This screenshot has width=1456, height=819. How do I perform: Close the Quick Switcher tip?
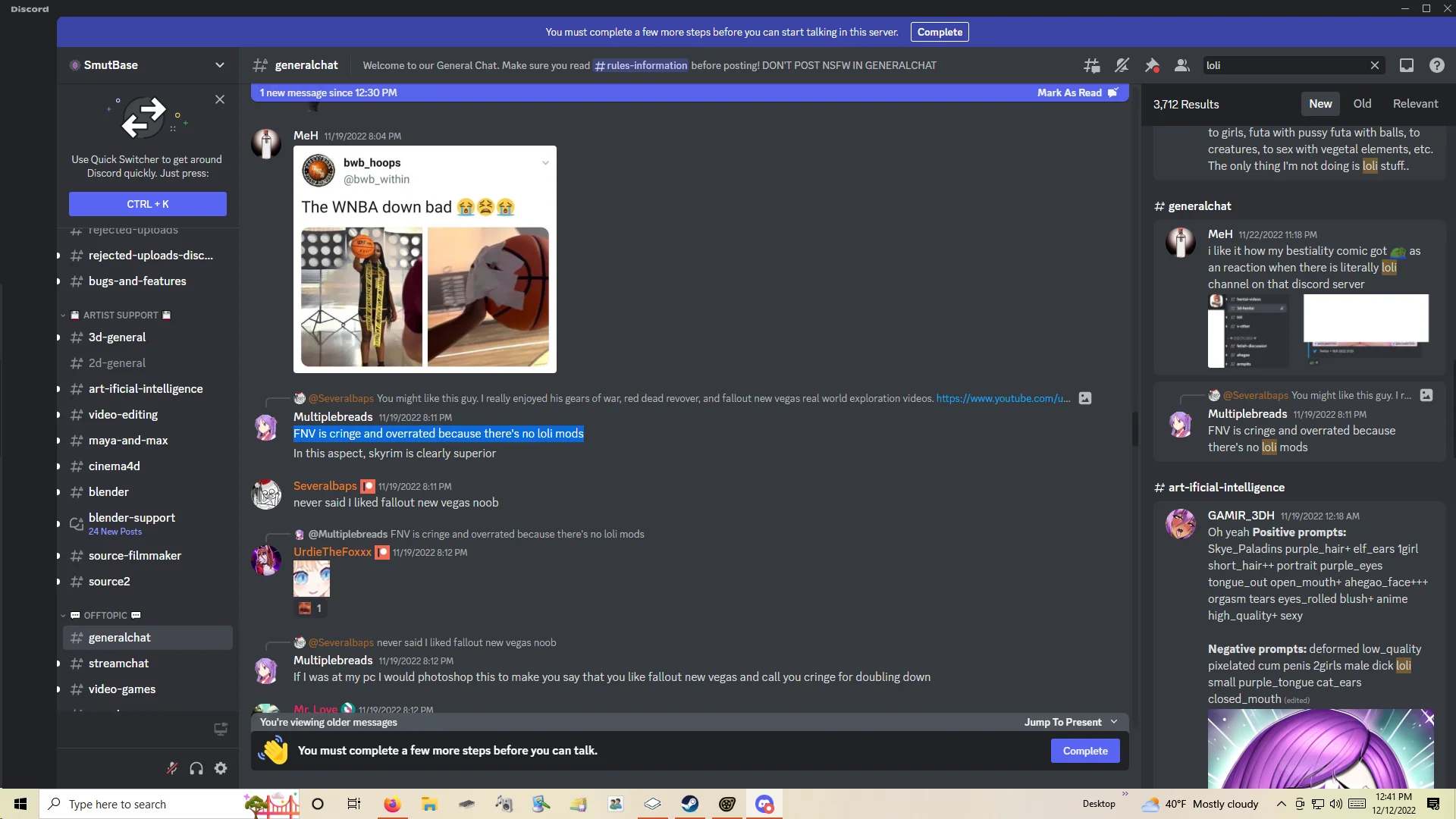click(220, 99)
